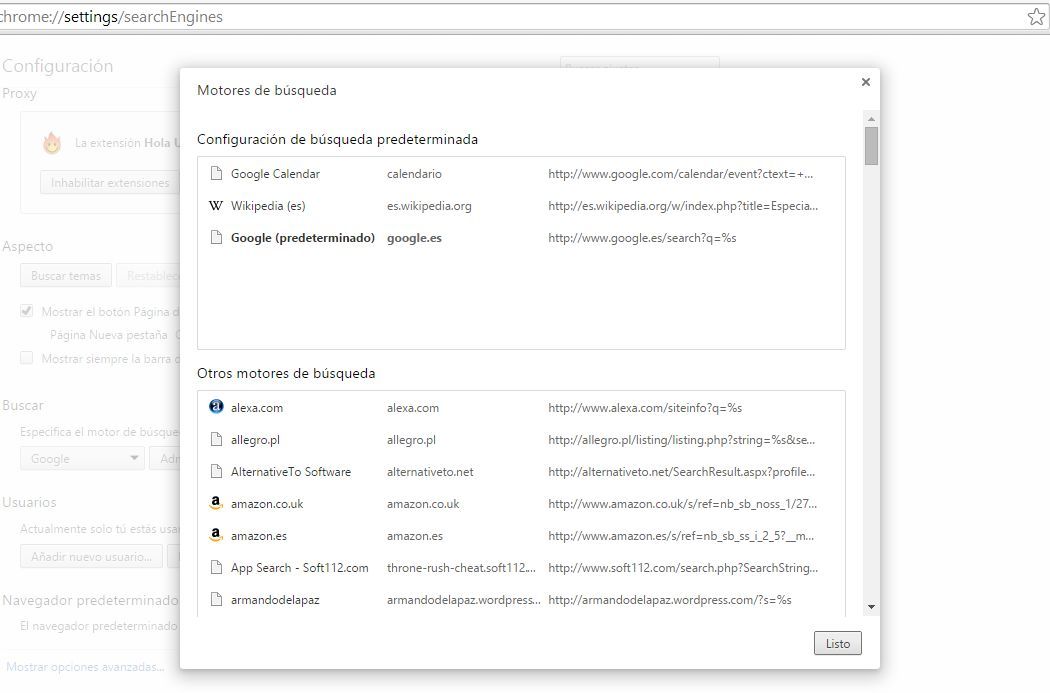The width and height of the screenshot is (1050, 693).
Task: Click the armandodelapaz page icon
Action: tap(216, 600)
